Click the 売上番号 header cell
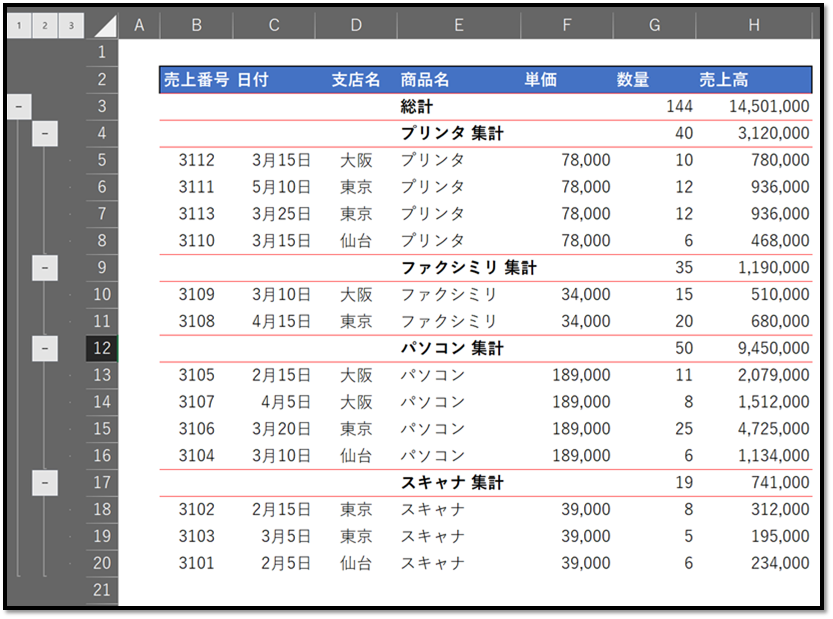Image resolution: width=833 pixels, height=619 pixels. tap(196, 78)
